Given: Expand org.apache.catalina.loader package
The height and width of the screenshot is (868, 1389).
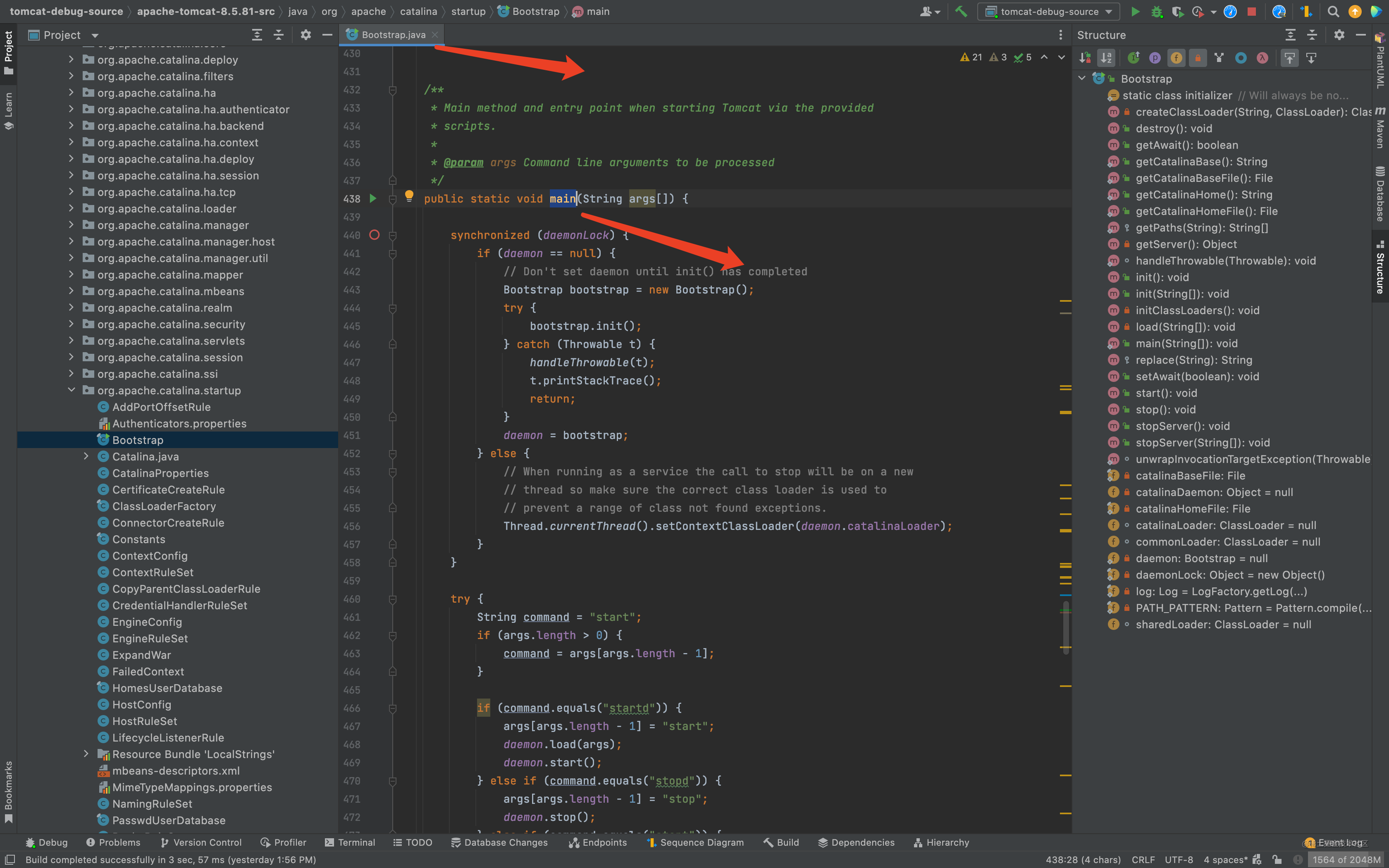Looking at the screenshot, I should [x=71, y=208].
